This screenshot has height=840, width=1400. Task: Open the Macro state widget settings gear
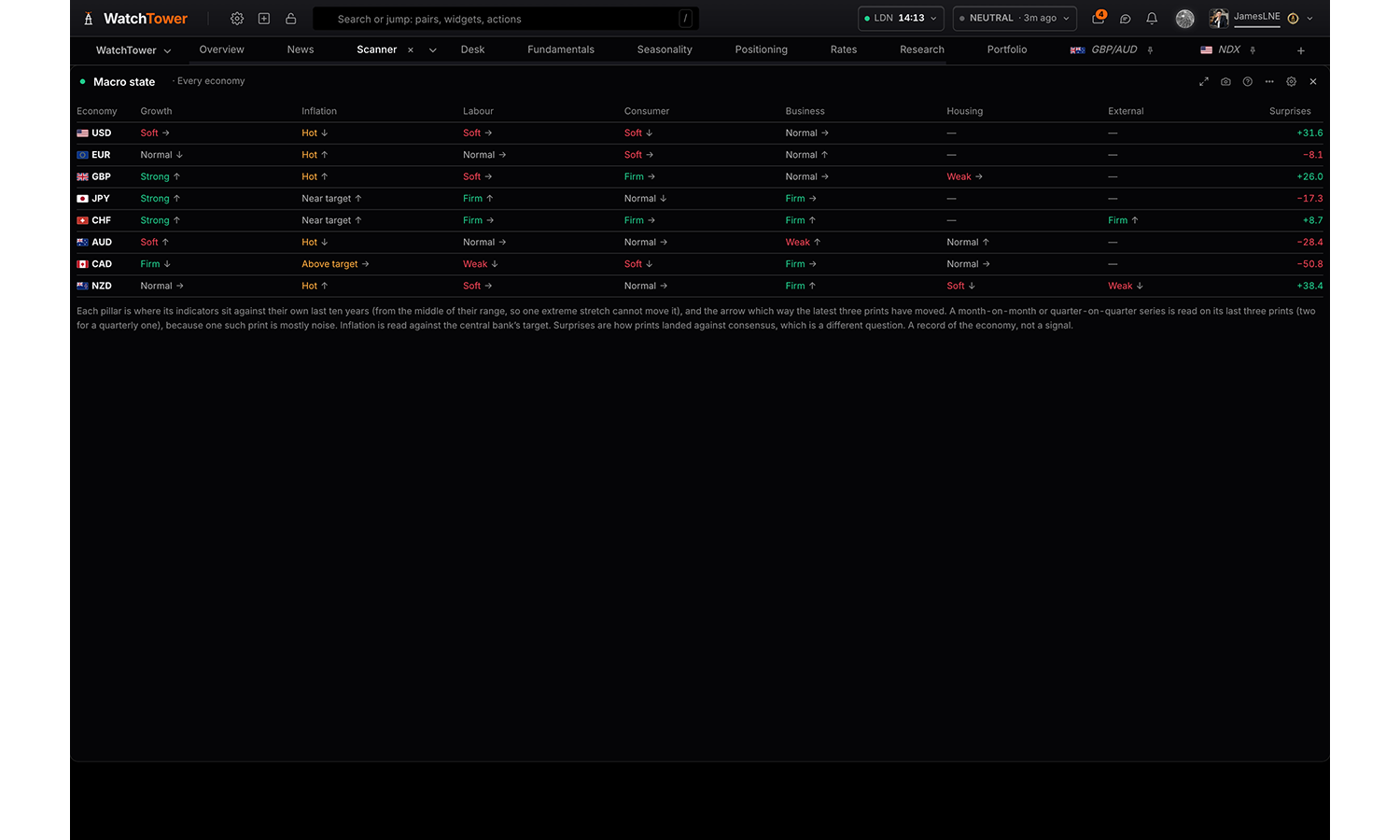tap(1292, 82)
